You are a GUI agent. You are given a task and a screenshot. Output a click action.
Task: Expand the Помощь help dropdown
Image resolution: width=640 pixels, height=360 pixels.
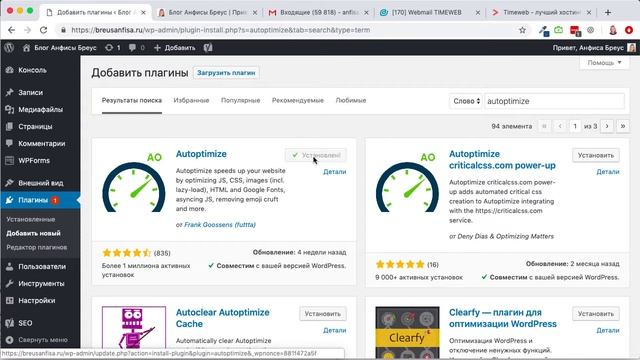[604, 62]
